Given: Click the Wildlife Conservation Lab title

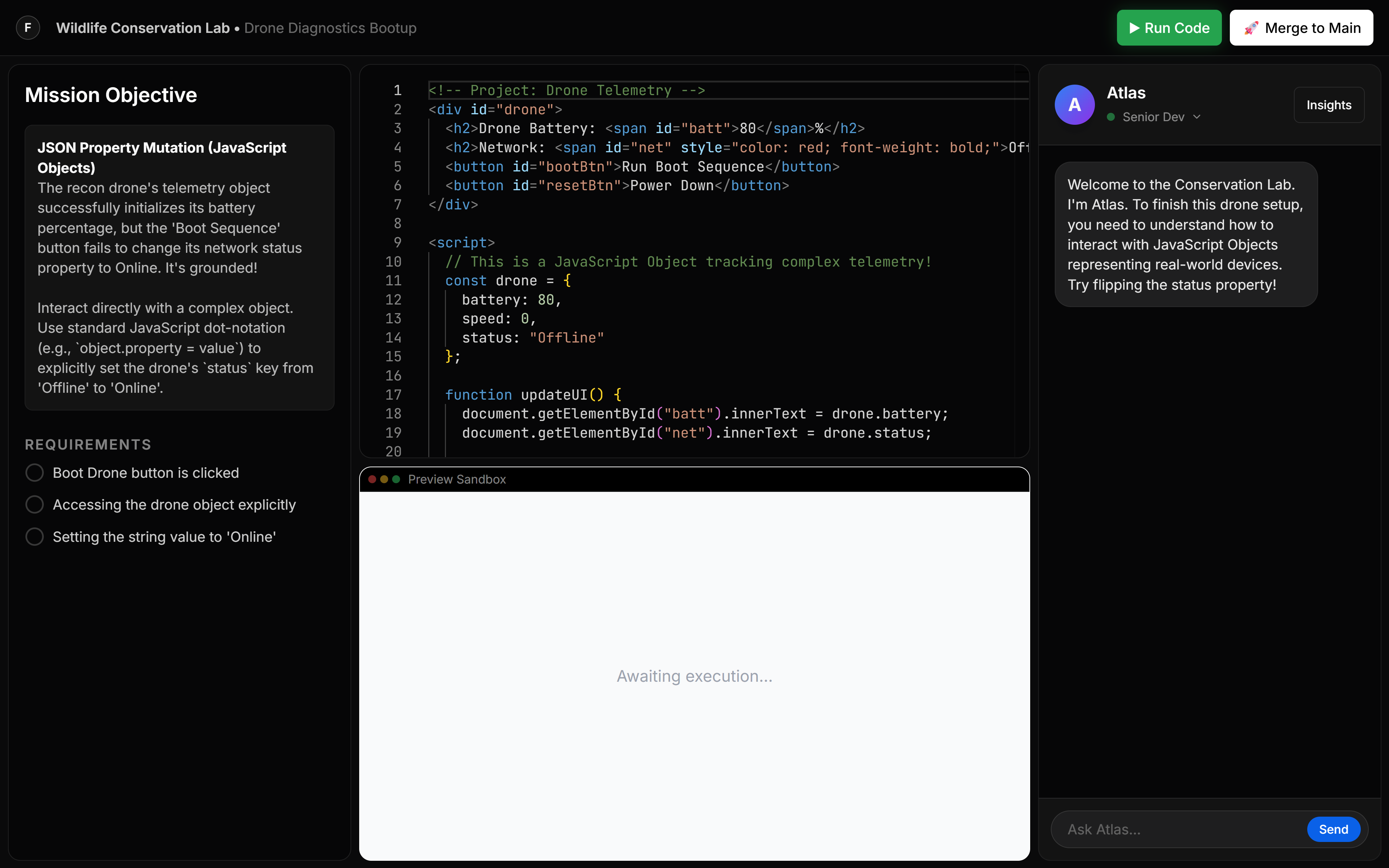Looking at the screenshot, I should tap(143, 27).
